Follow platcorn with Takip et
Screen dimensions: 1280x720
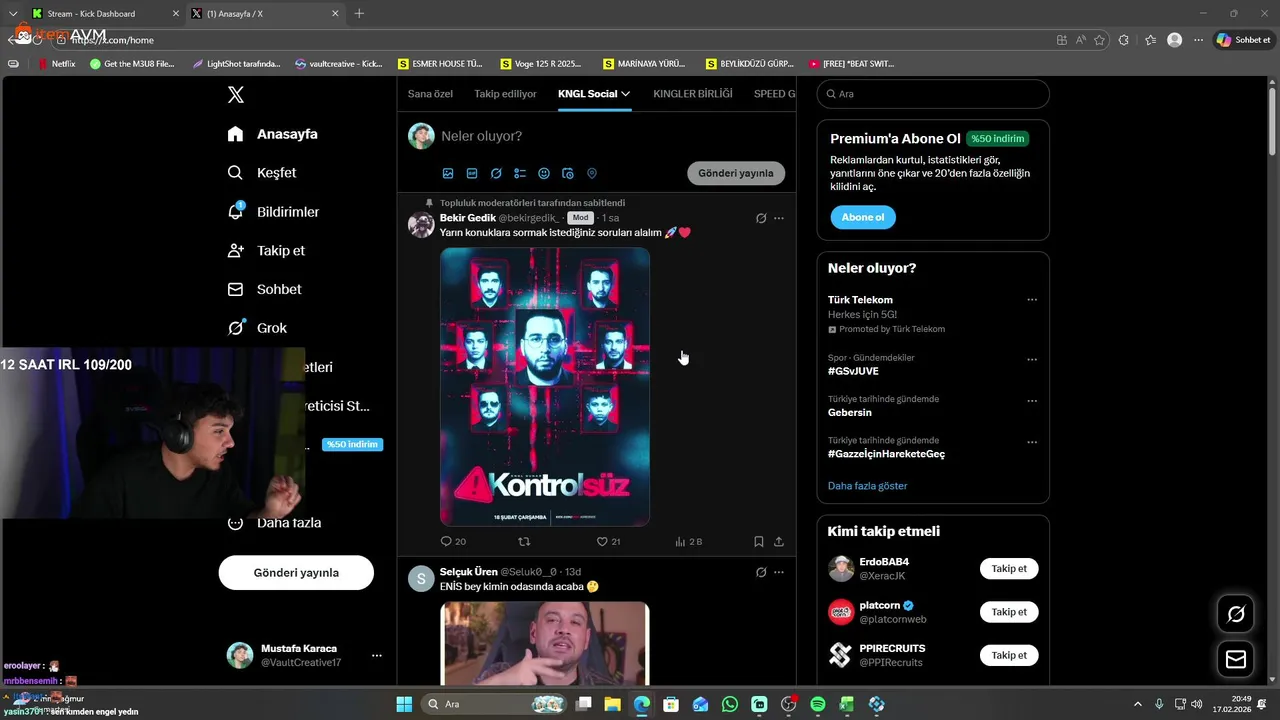tap(1009, 612)
